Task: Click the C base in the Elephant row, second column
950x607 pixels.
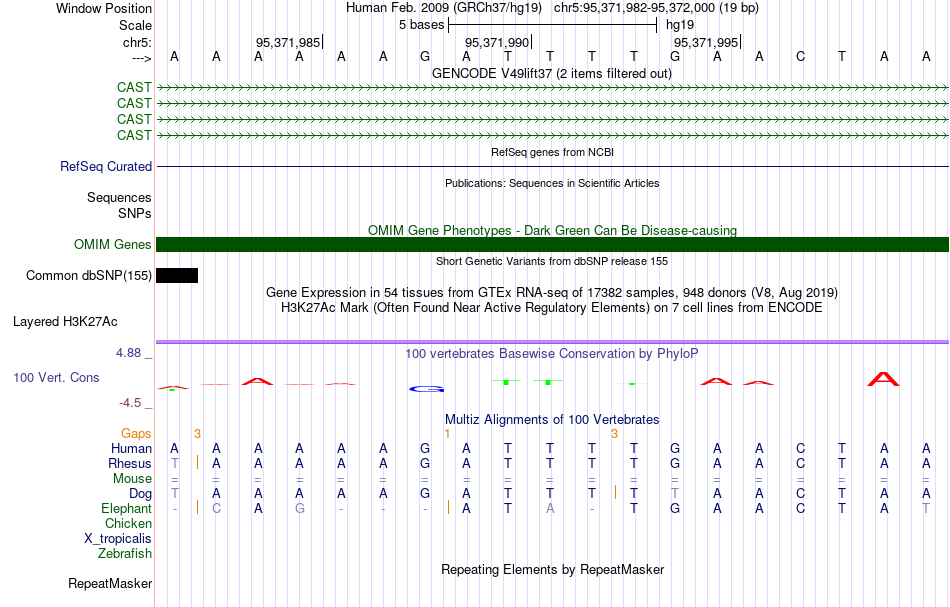Action: click(x=216, y=508)
